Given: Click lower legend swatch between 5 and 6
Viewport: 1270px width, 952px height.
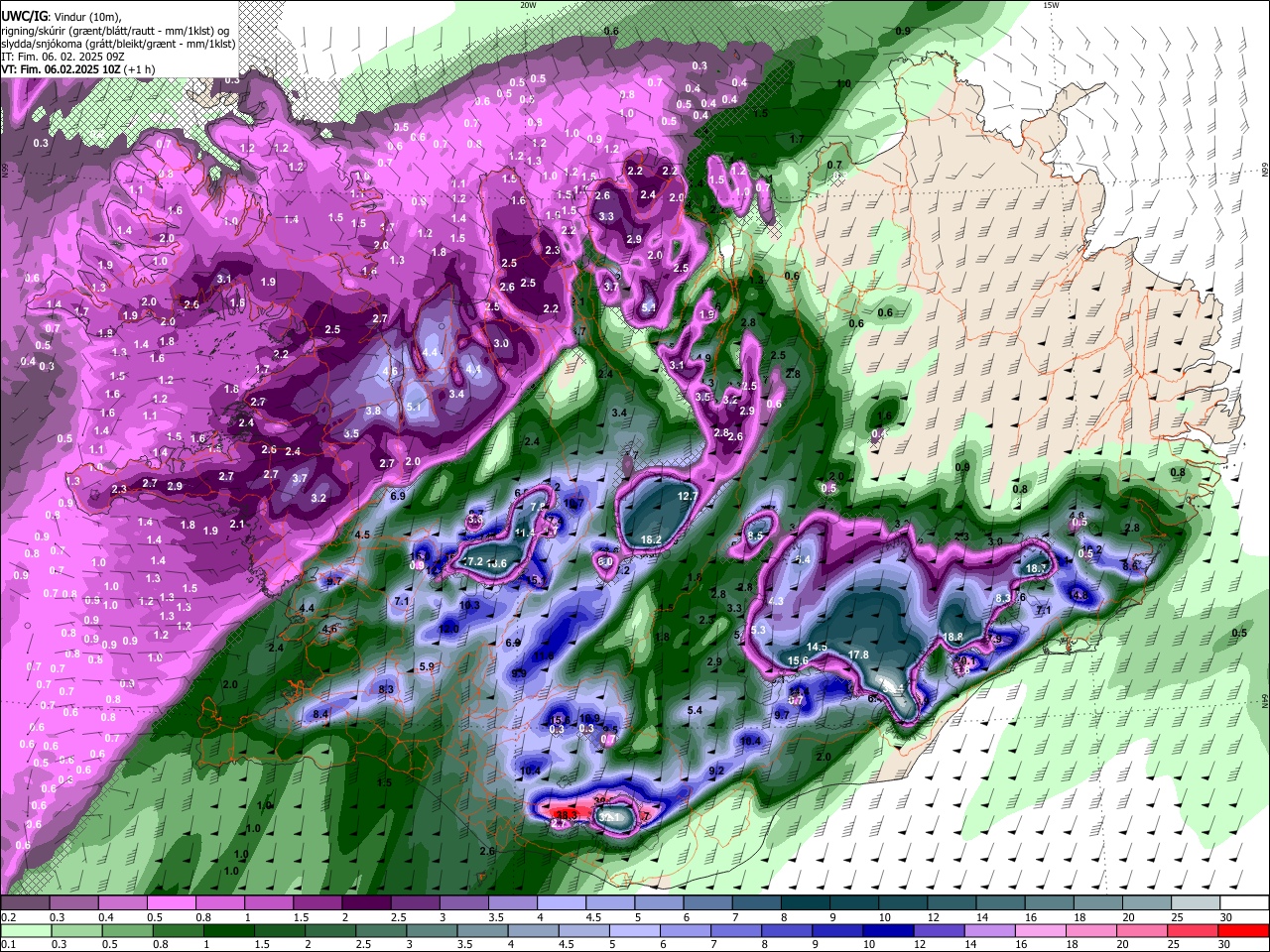Looking at the screenshot, I should (637, 930).
